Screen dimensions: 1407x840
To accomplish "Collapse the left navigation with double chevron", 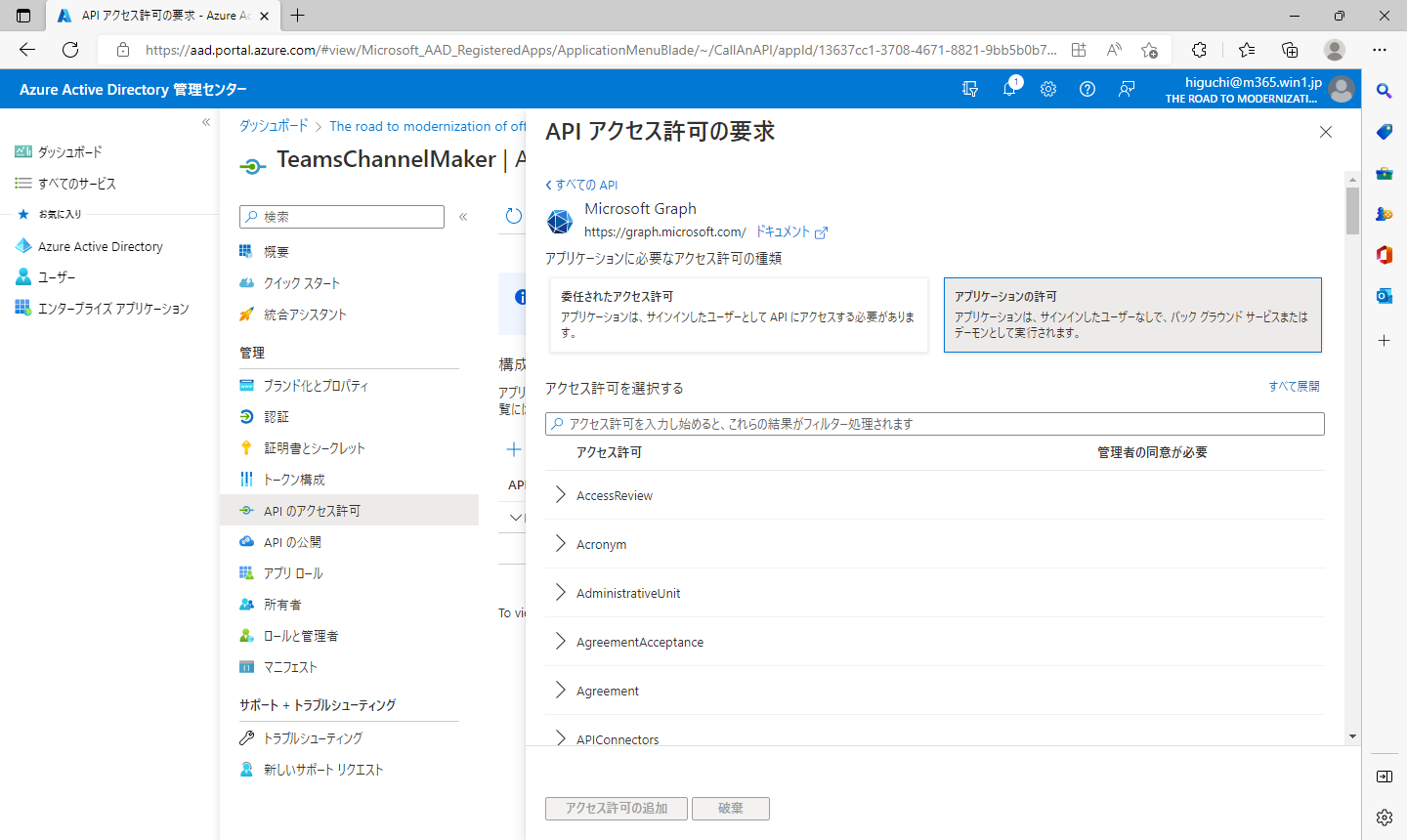I will 206,122.
